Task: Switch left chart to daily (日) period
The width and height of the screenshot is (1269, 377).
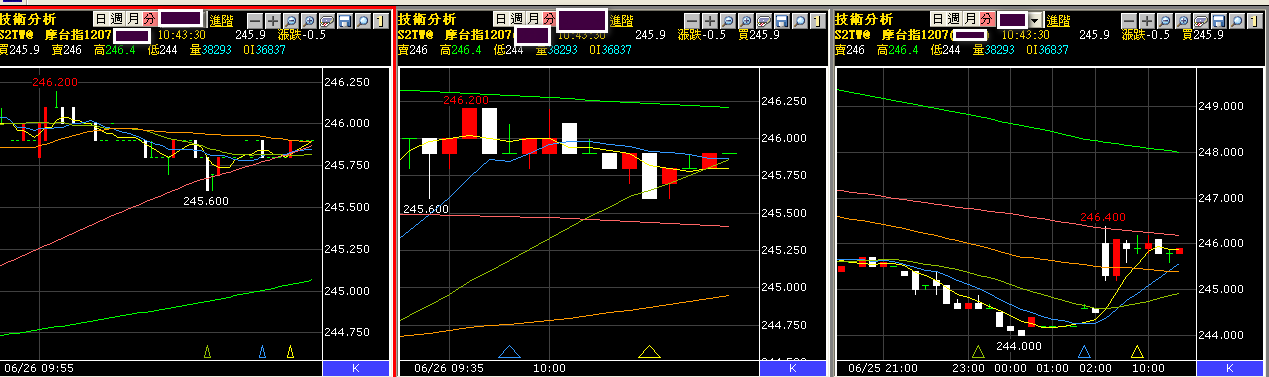Action: (101, 19)
